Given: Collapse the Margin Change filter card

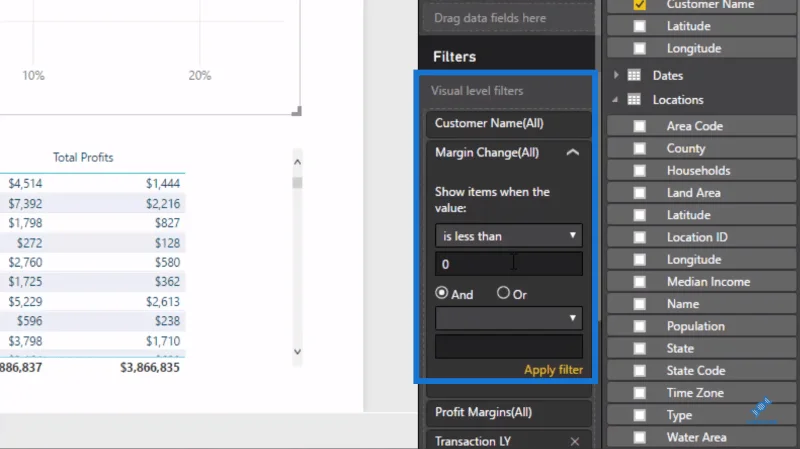Looking at the screenshot, I should click(x=572, y=152).
